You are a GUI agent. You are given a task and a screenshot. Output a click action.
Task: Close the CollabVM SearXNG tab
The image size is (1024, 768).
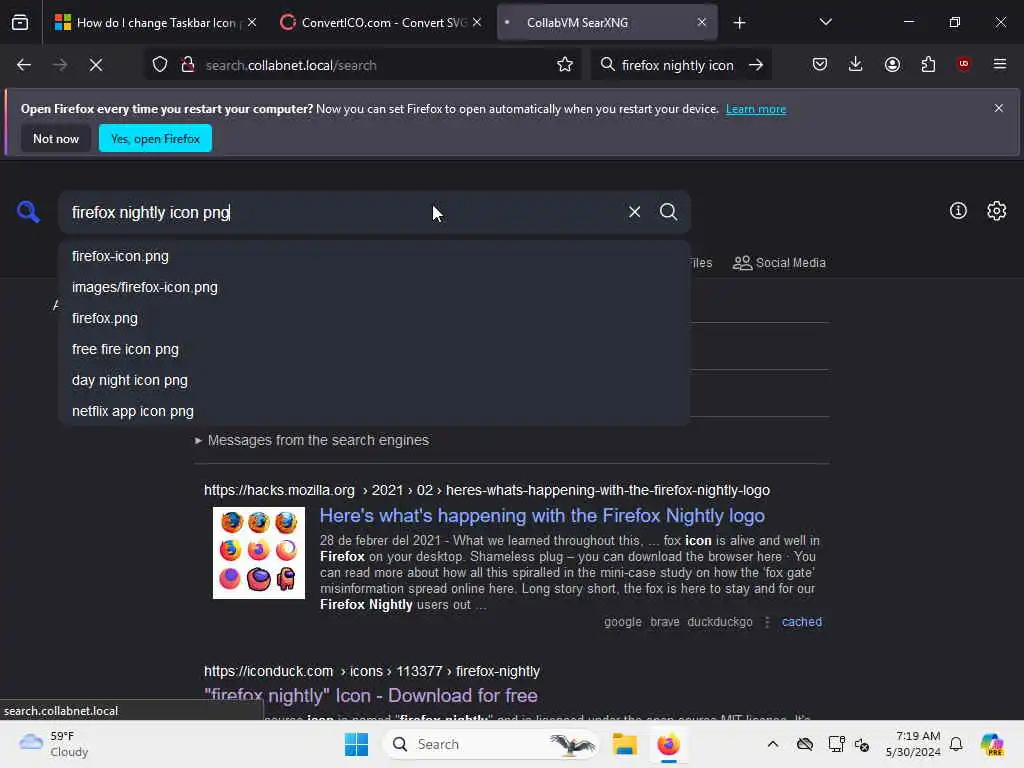701,22
